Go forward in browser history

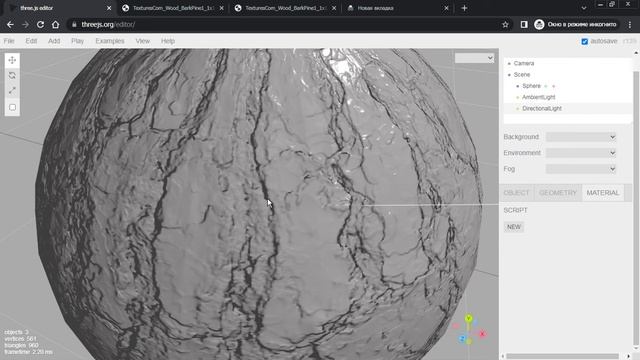25,24
